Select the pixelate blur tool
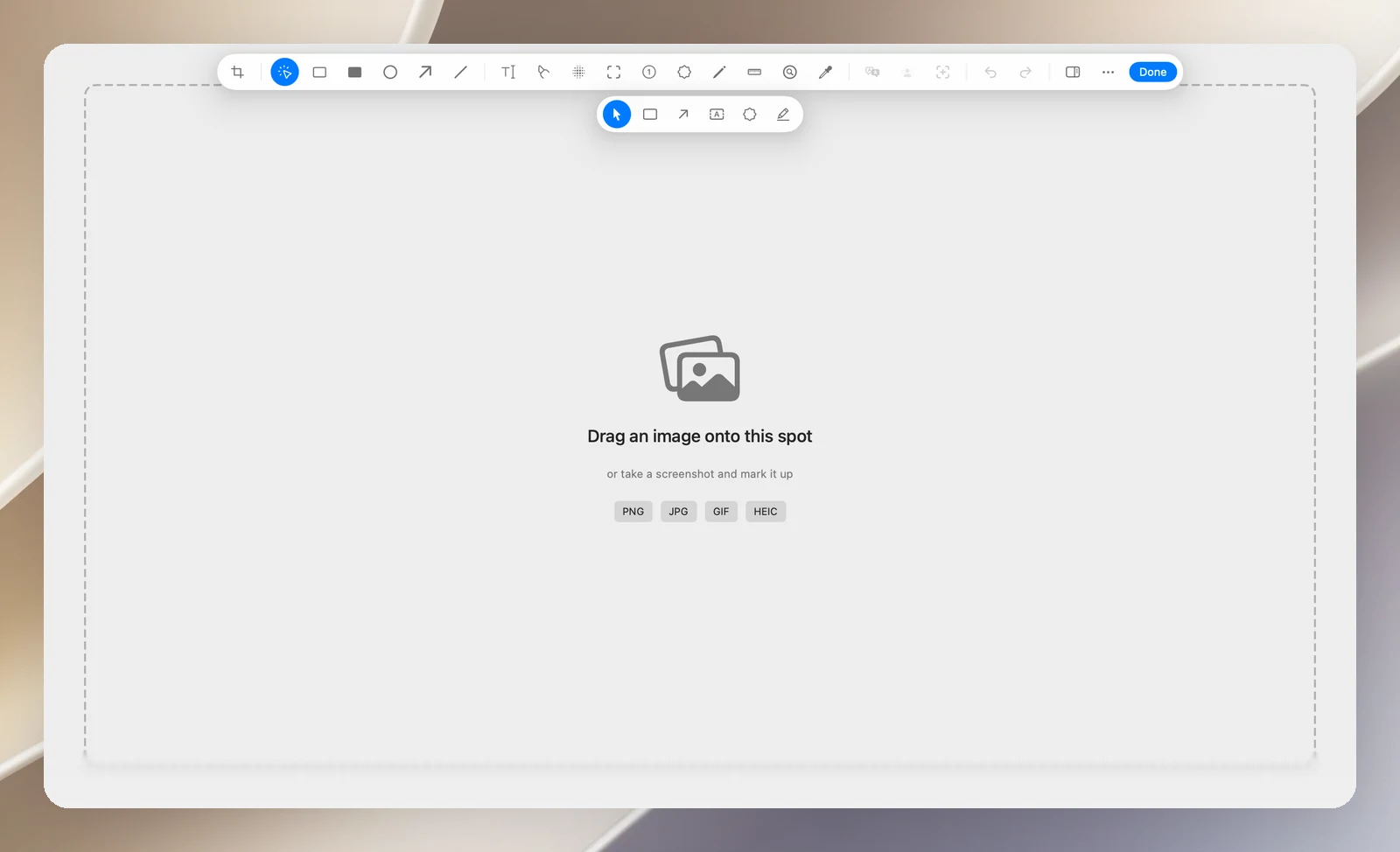 tap(578, 72)
